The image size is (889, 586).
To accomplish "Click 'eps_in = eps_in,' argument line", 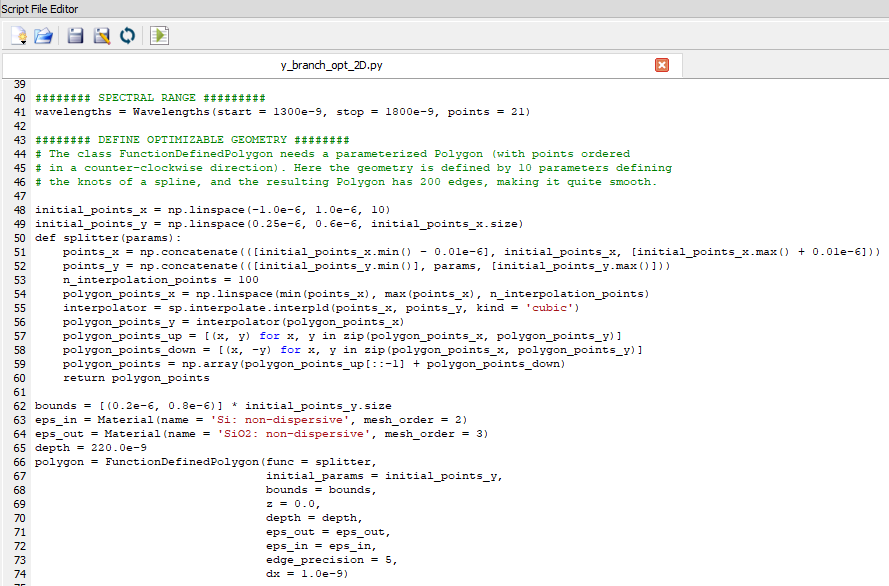I will (x=321, y=545).
